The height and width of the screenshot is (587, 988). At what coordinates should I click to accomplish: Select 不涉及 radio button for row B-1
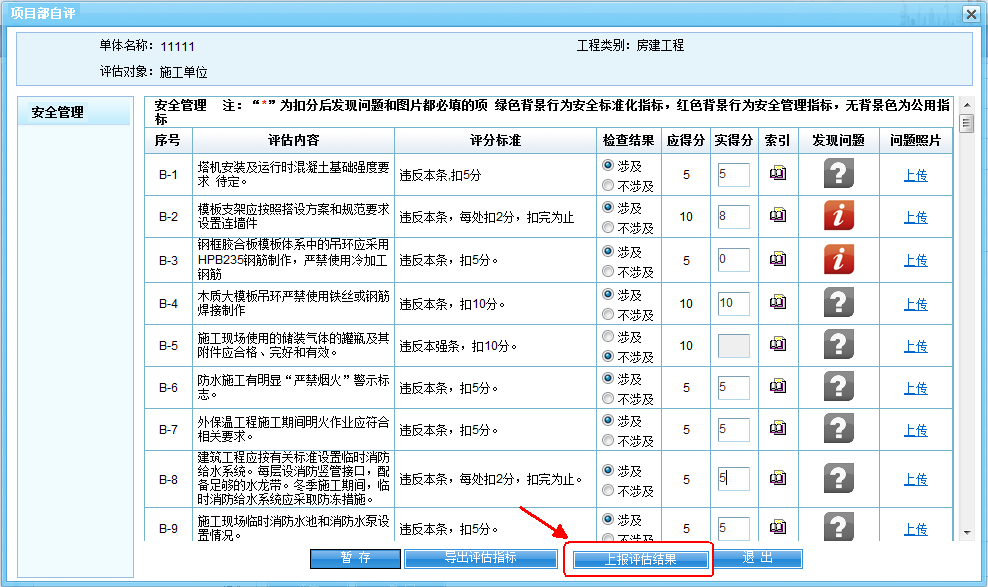pyautogui.click(x=607, y=185)
